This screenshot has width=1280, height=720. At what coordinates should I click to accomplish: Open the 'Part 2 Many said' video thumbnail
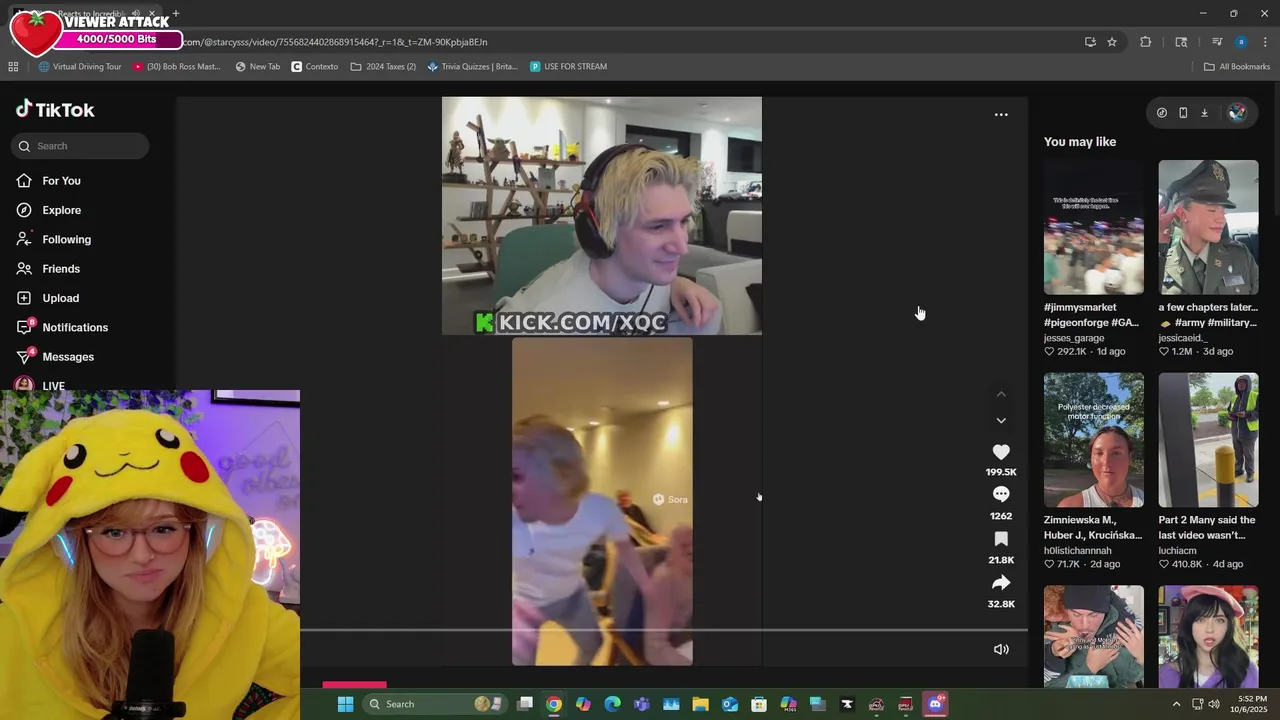(1208, 440)
